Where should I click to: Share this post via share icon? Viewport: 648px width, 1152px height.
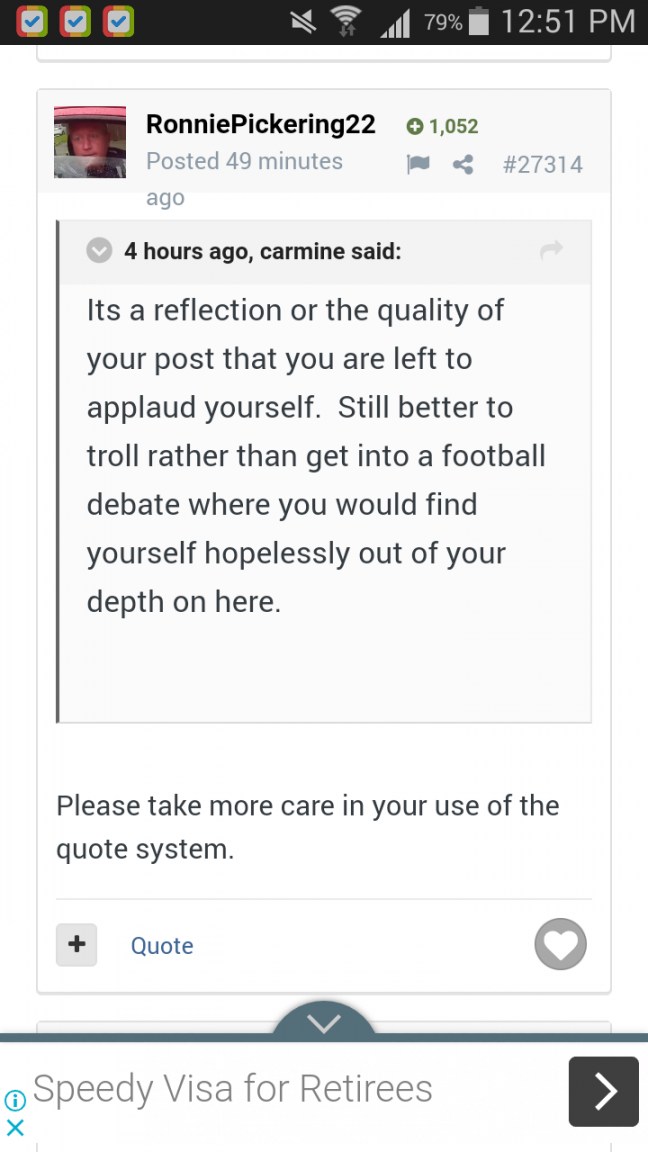[463, 164]
